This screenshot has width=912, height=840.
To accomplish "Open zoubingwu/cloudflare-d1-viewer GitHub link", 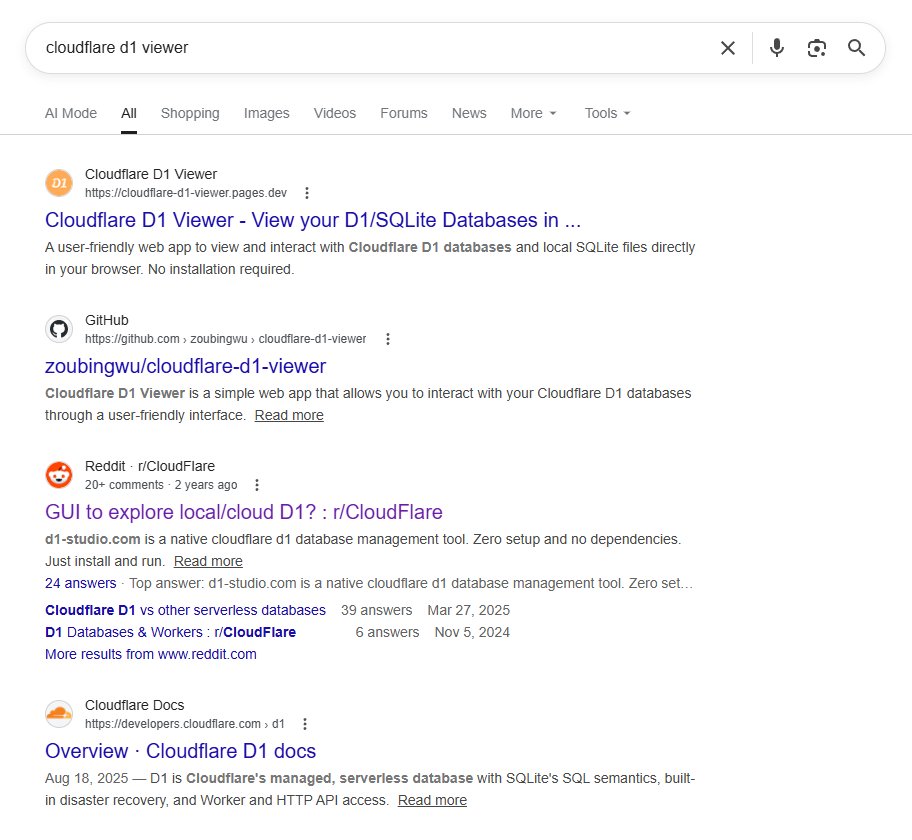I will (x=186, y=366).
